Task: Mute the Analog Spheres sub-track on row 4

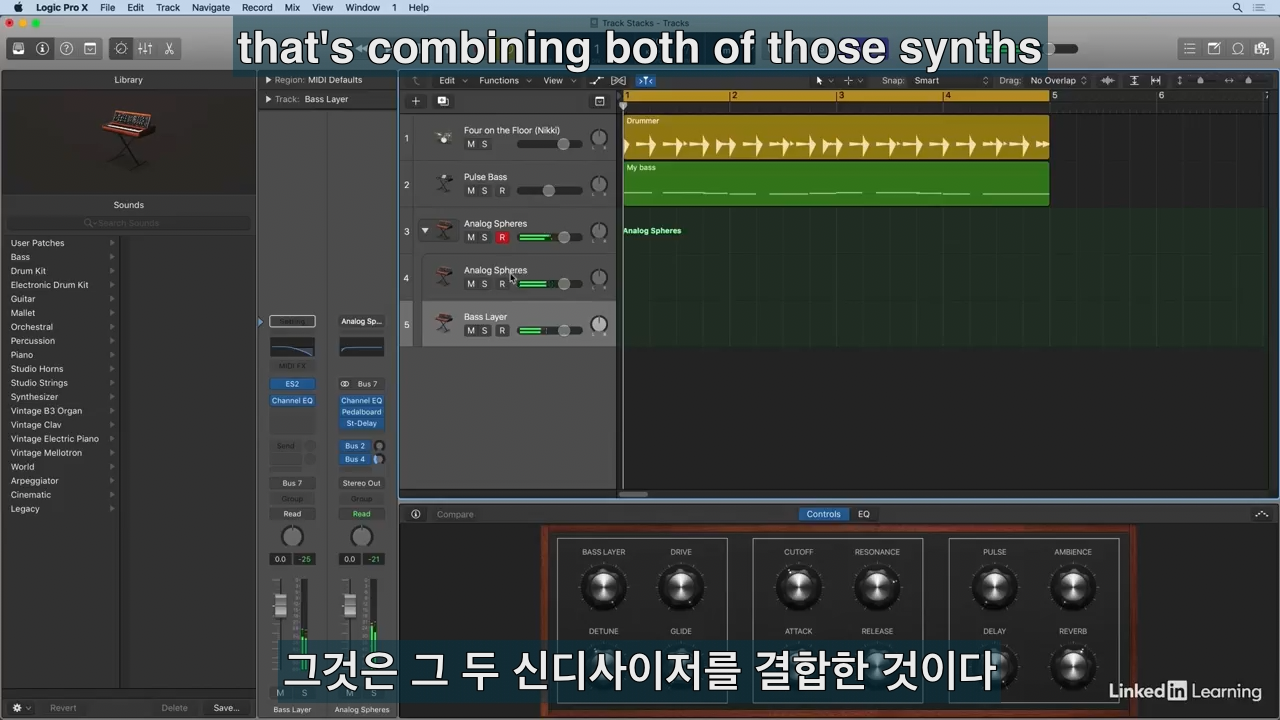Action: click(x=471, y=284)
